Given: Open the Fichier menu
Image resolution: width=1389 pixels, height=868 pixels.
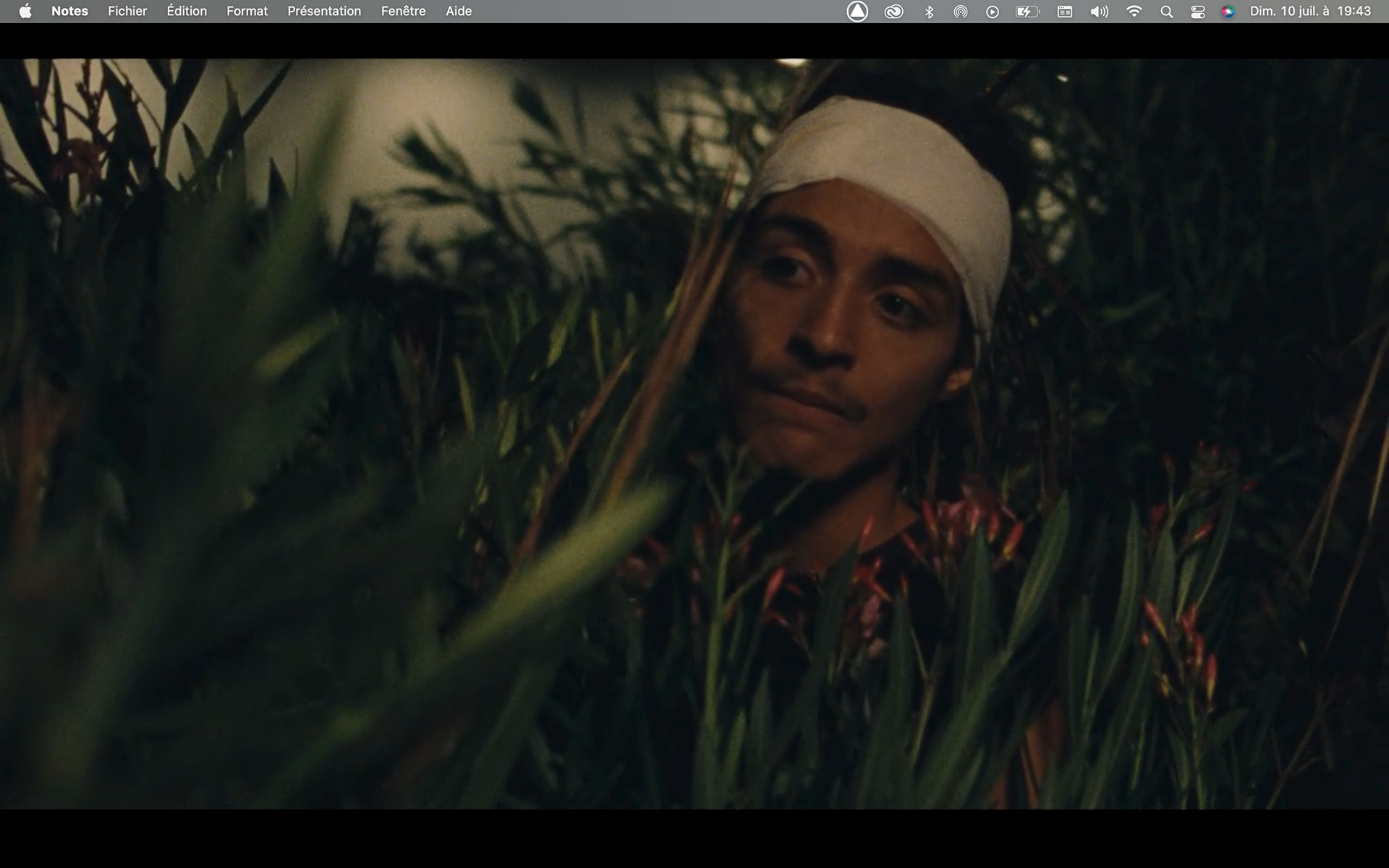Looking at the screenshot, I should point(127,11).
